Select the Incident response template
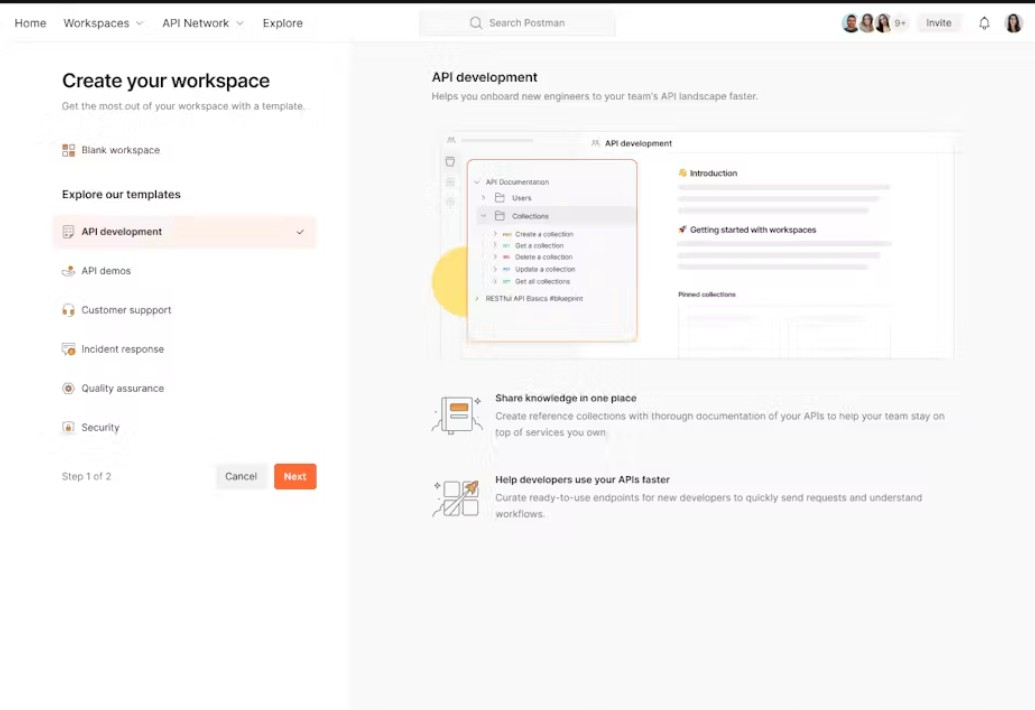 tap(184, 349)
